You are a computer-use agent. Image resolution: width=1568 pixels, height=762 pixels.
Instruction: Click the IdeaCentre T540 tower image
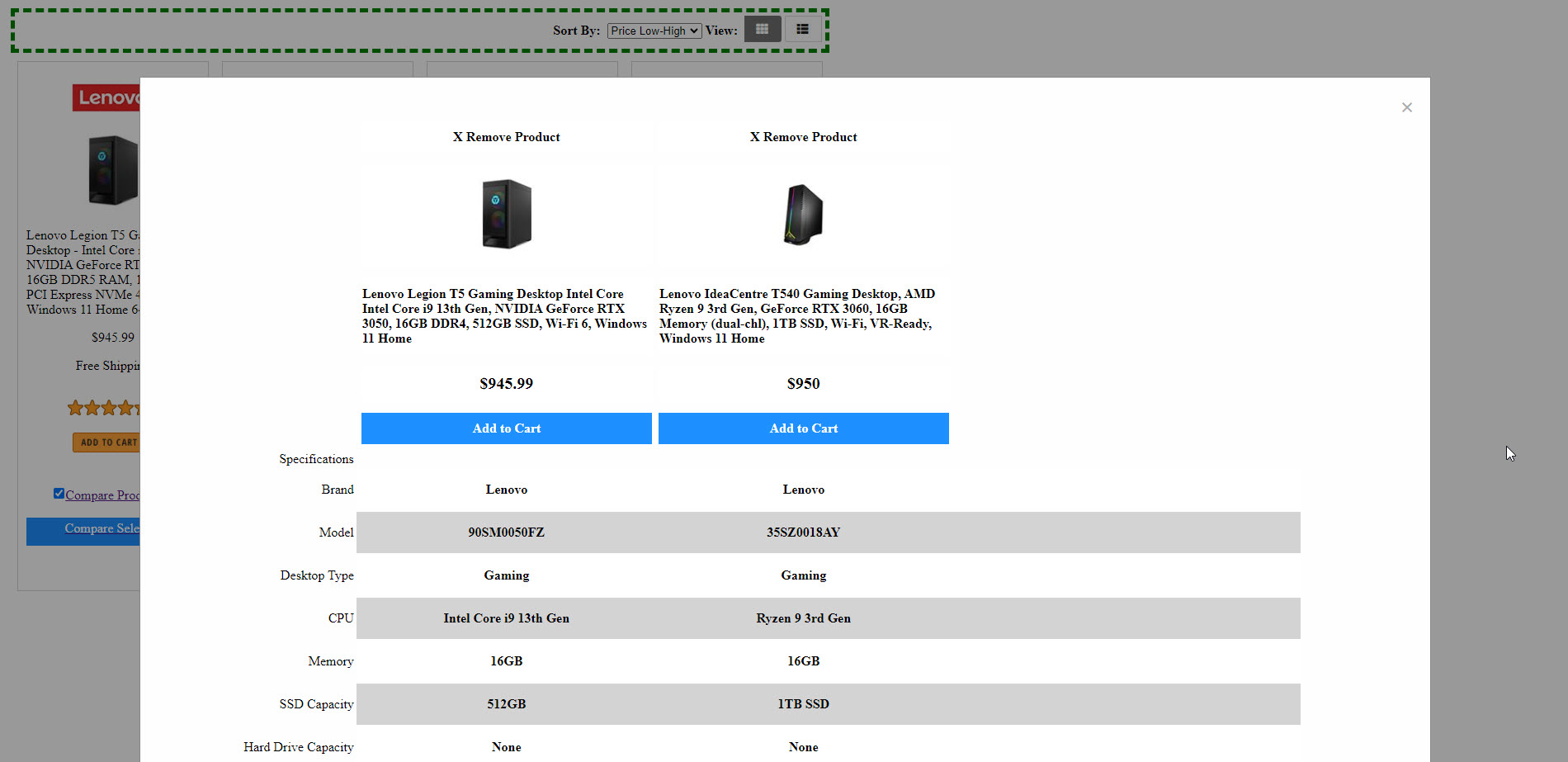tap(803, 215)
